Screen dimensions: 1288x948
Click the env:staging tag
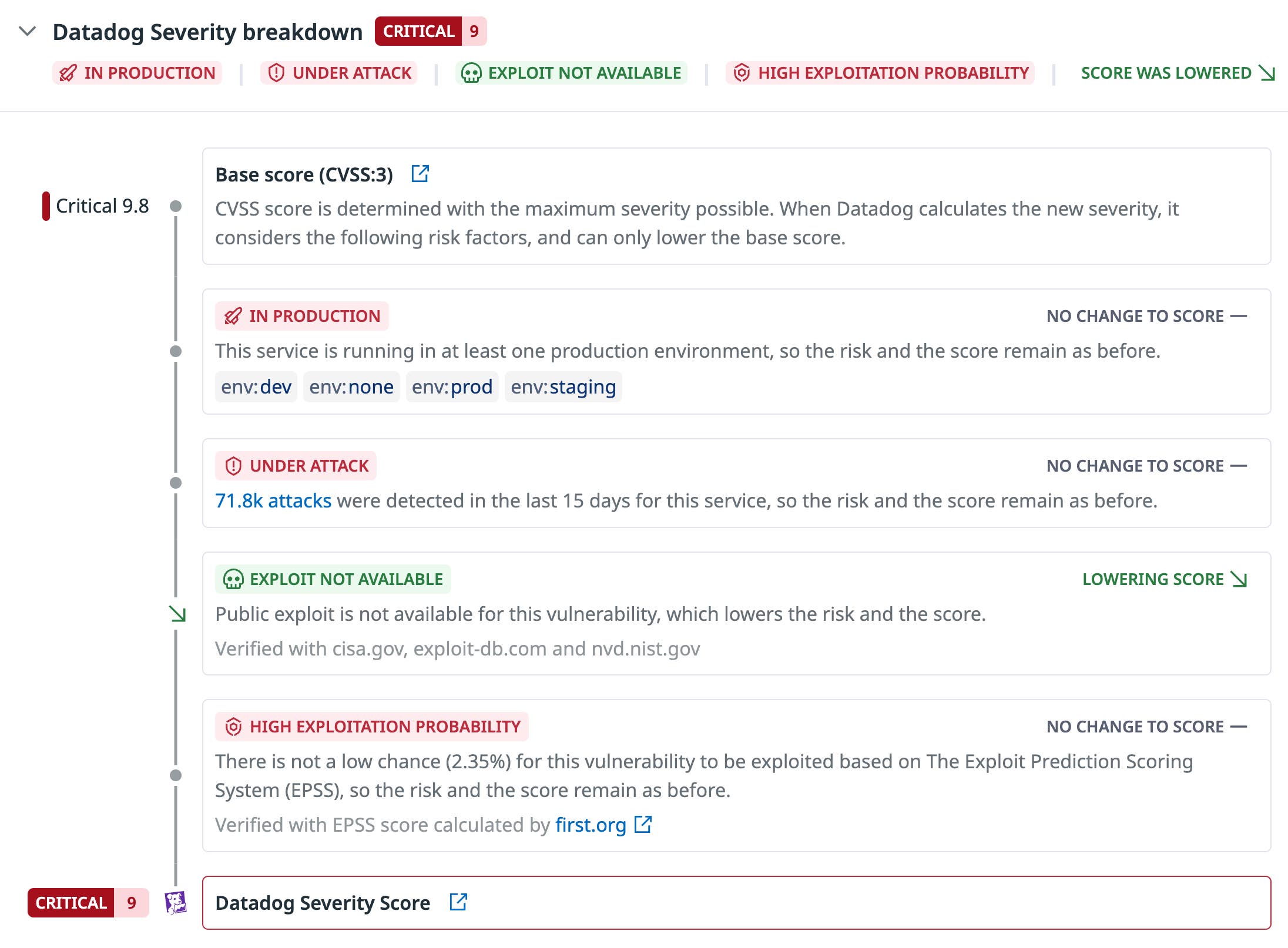pyautogui.click(x=563, y=386)
